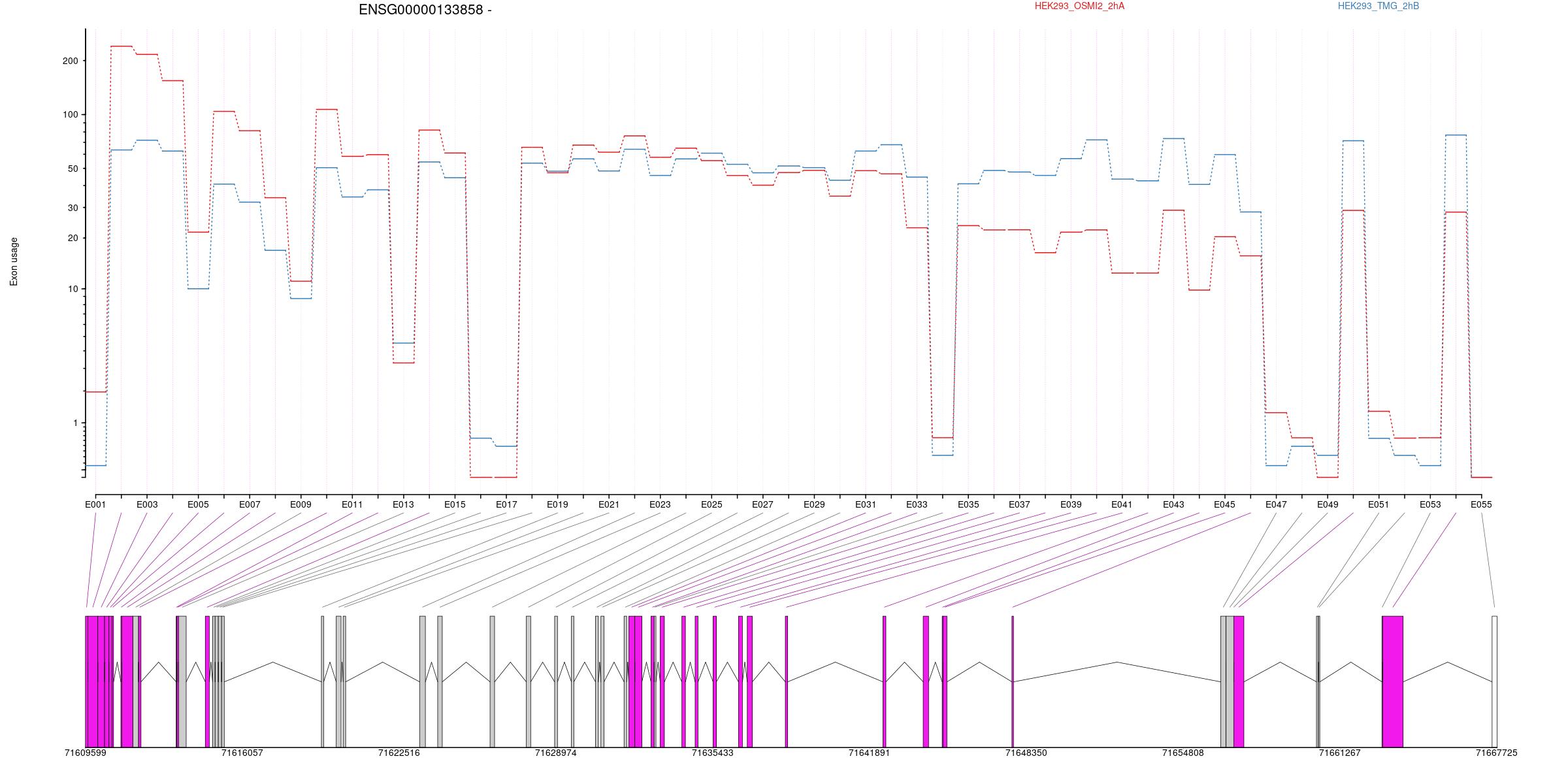Click the y-axis value 50
The height and width of the screenshot is (784, 1568).
[73, 169]
